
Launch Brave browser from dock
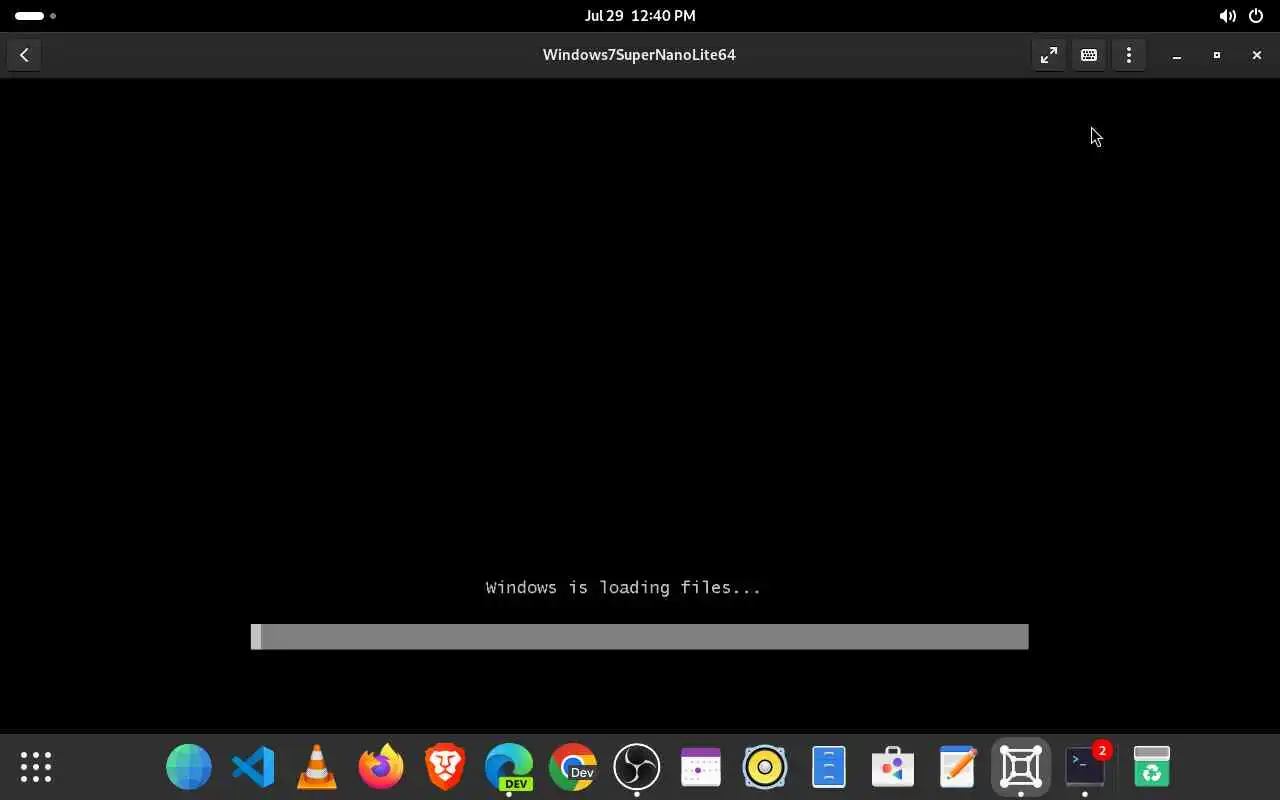(x=445, y=767)
